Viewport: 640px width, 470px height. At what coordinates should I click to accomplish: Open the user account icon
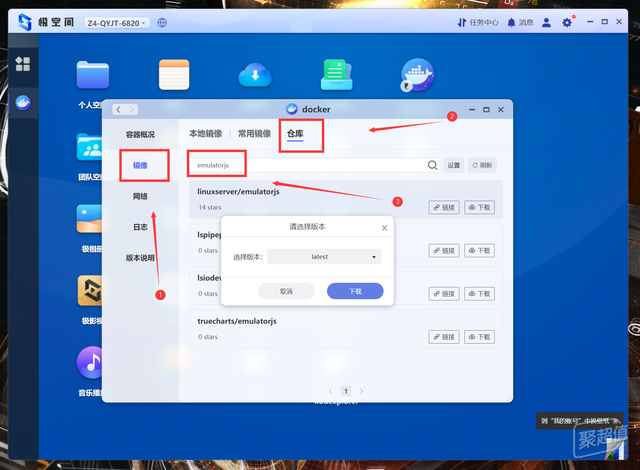click(x=546, y=22)
